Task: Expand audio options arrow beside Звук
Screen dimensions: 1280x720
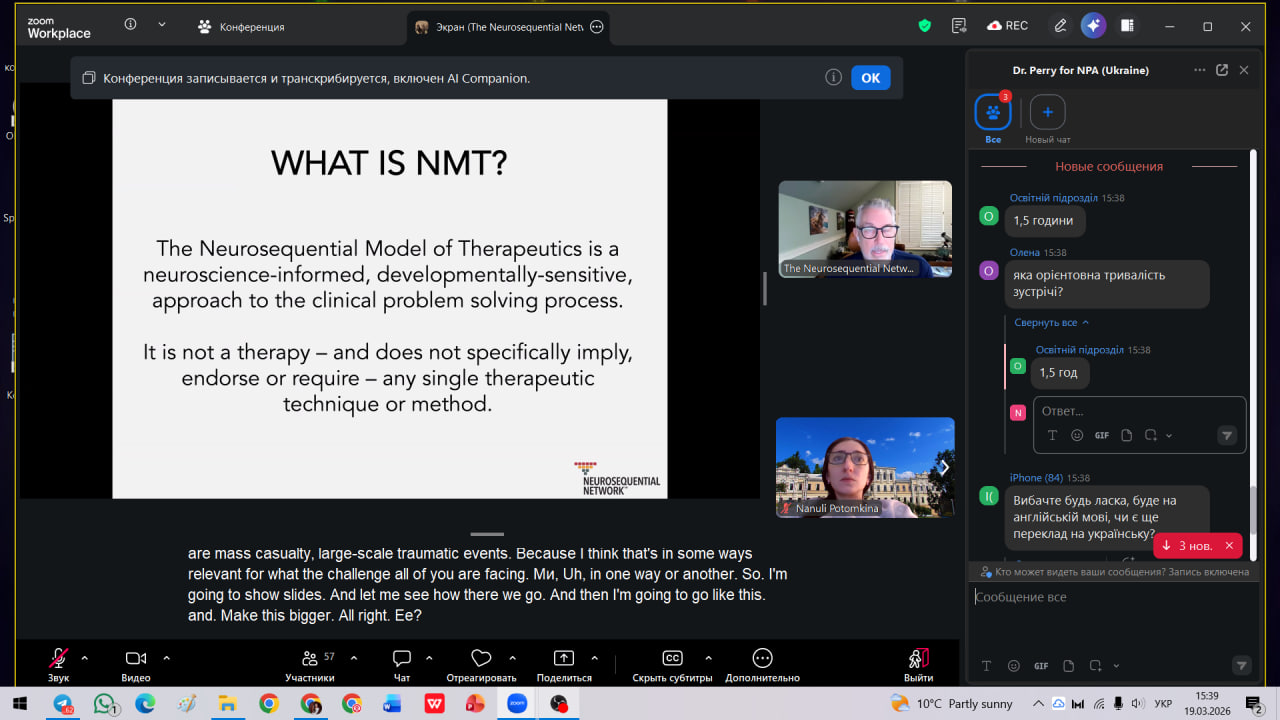Action: pyautogui.click(x=84, y=658)
